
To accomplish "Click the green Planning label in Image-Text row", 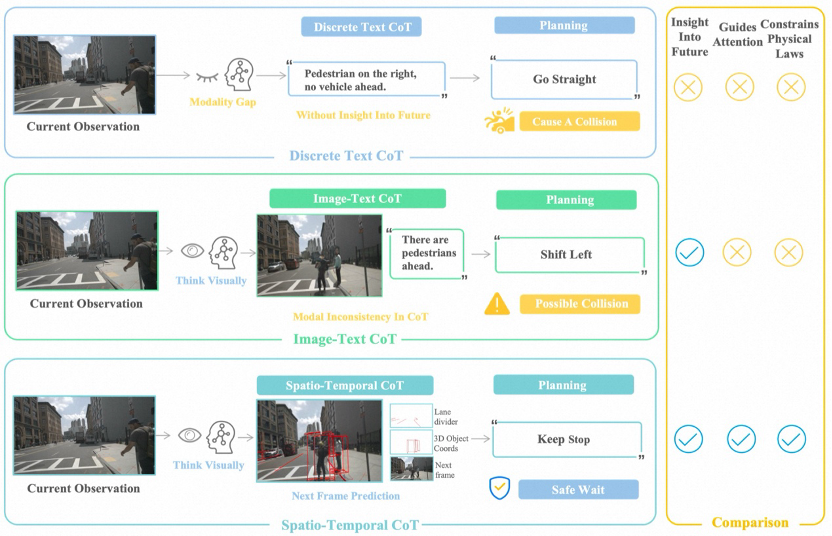I will [x=566, y=200].
